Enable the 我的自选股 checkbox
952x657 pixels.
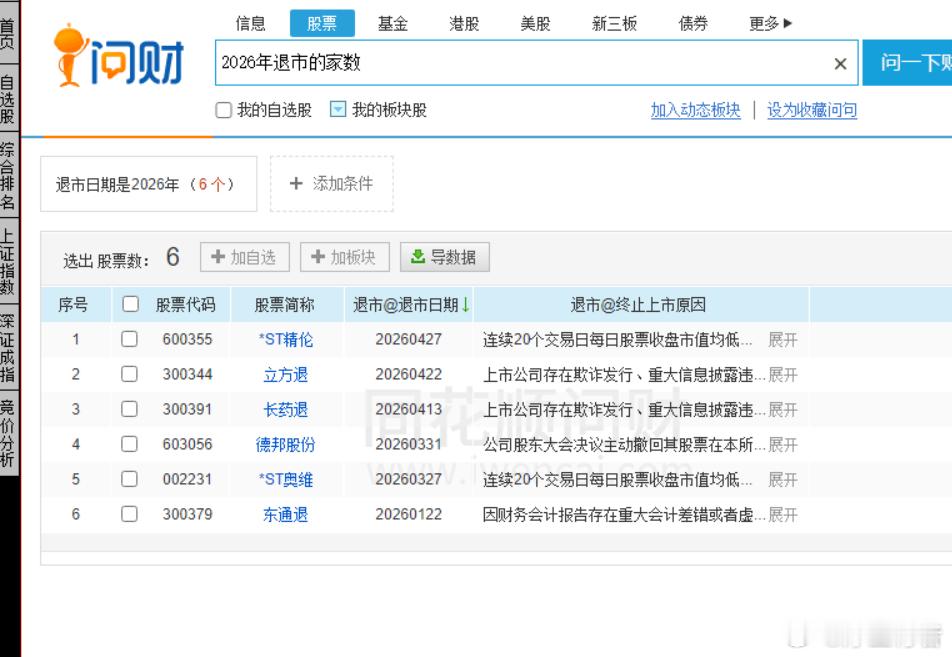[x=223, y=110]
